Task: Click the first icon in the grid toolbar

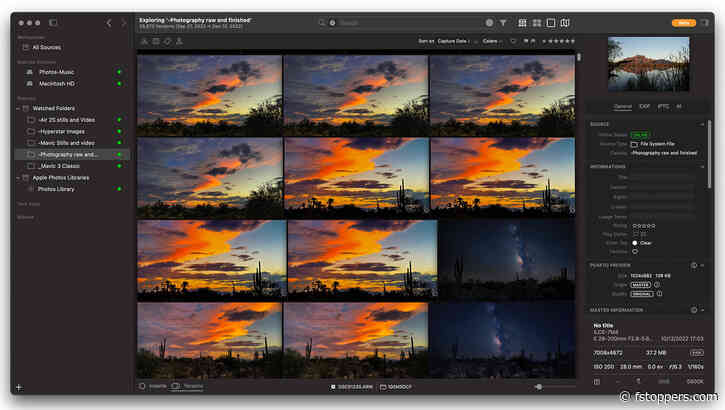Action: [144, 42]
